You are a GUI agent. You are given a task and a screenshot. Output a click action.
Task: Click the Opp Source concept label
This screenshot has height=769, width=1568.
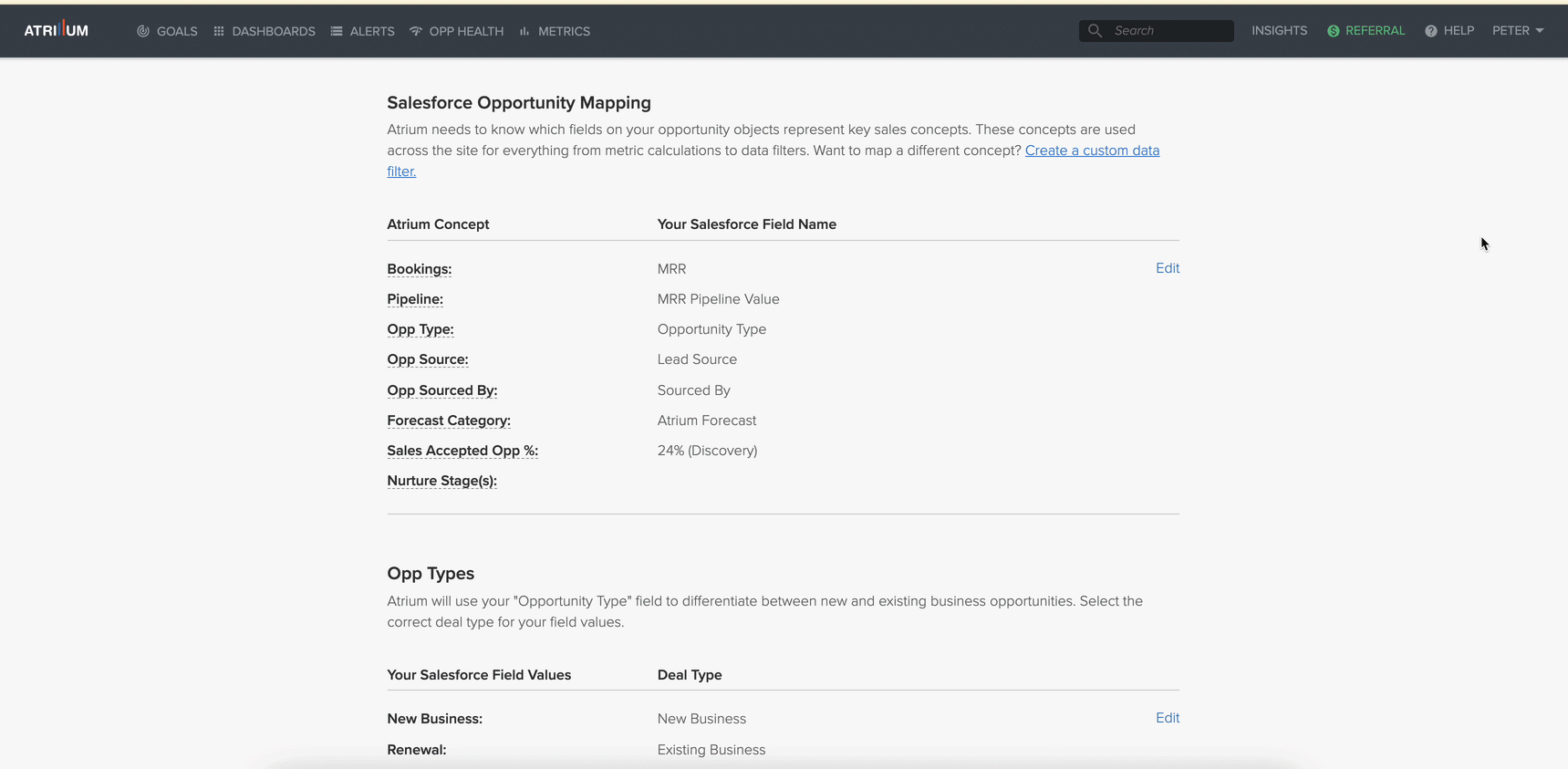pos(428,359)
